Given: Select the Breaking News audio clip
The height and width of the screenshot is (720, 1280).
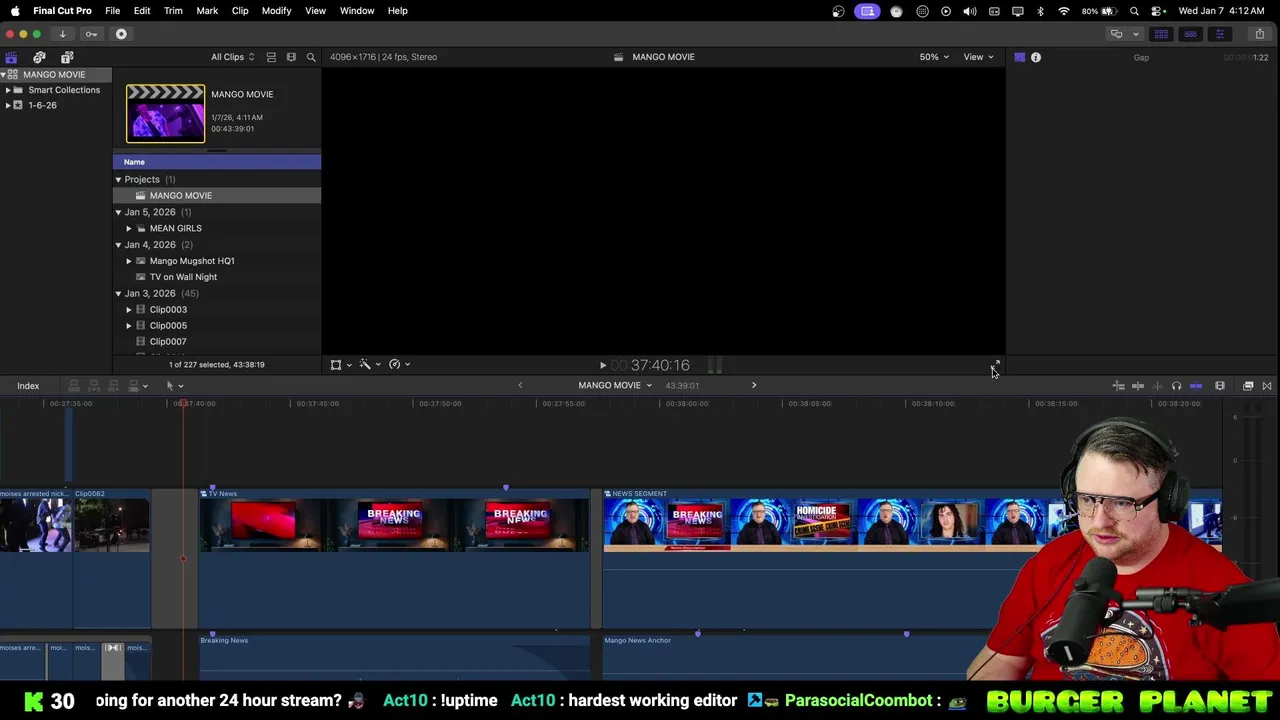Looking at the screenshot, I should pyautogui.click(x=394, y=656).
